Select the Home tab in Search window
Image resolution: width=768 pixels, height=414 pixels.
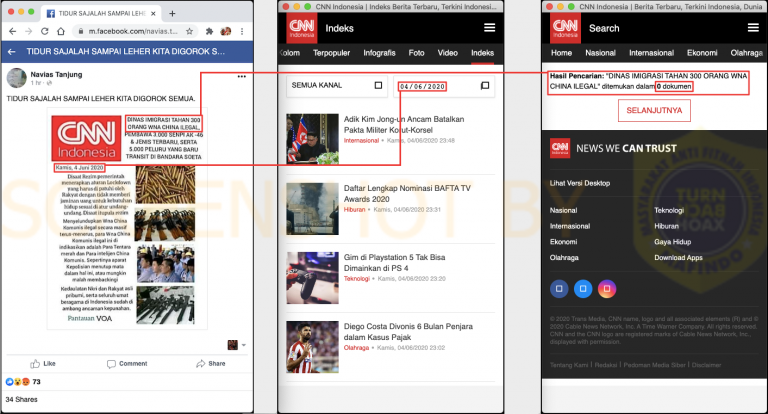click(x=561, y=53)
